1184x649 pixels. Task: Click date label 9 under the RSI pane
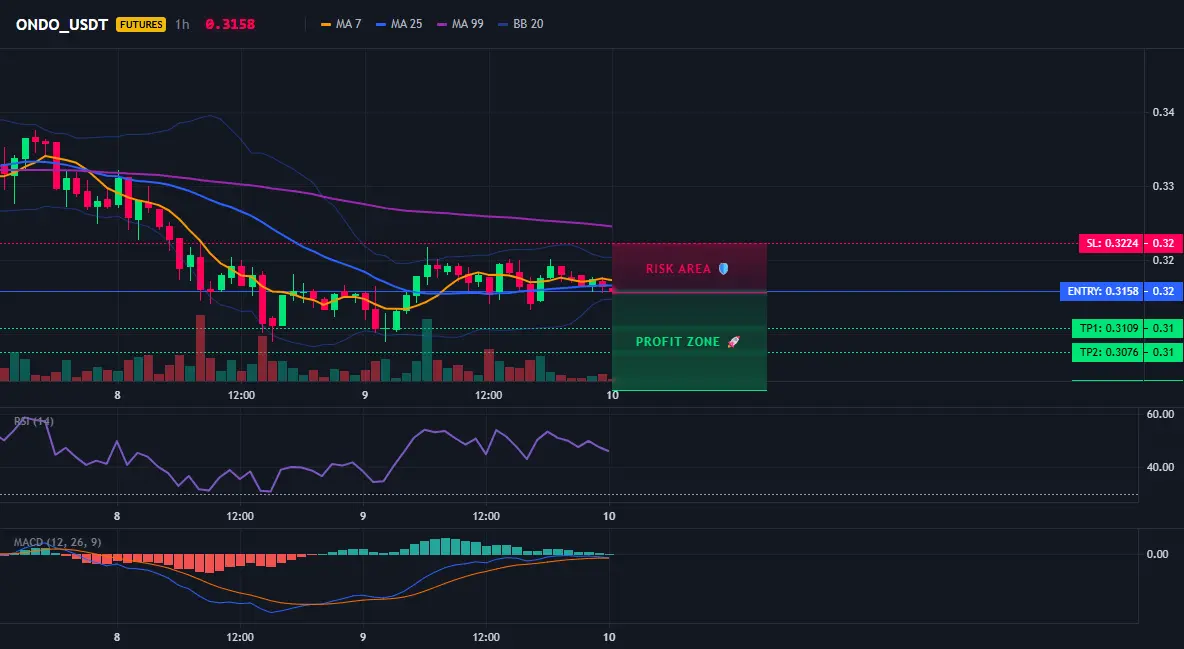tap(363, 517)
